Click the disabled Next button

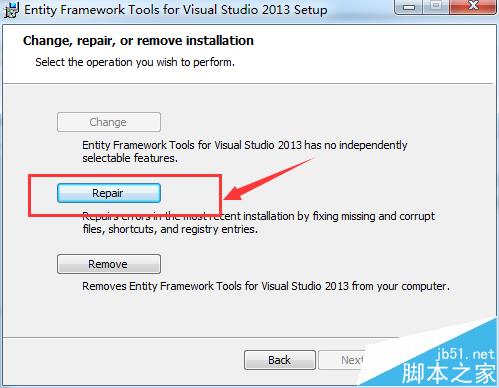[343, 360]
